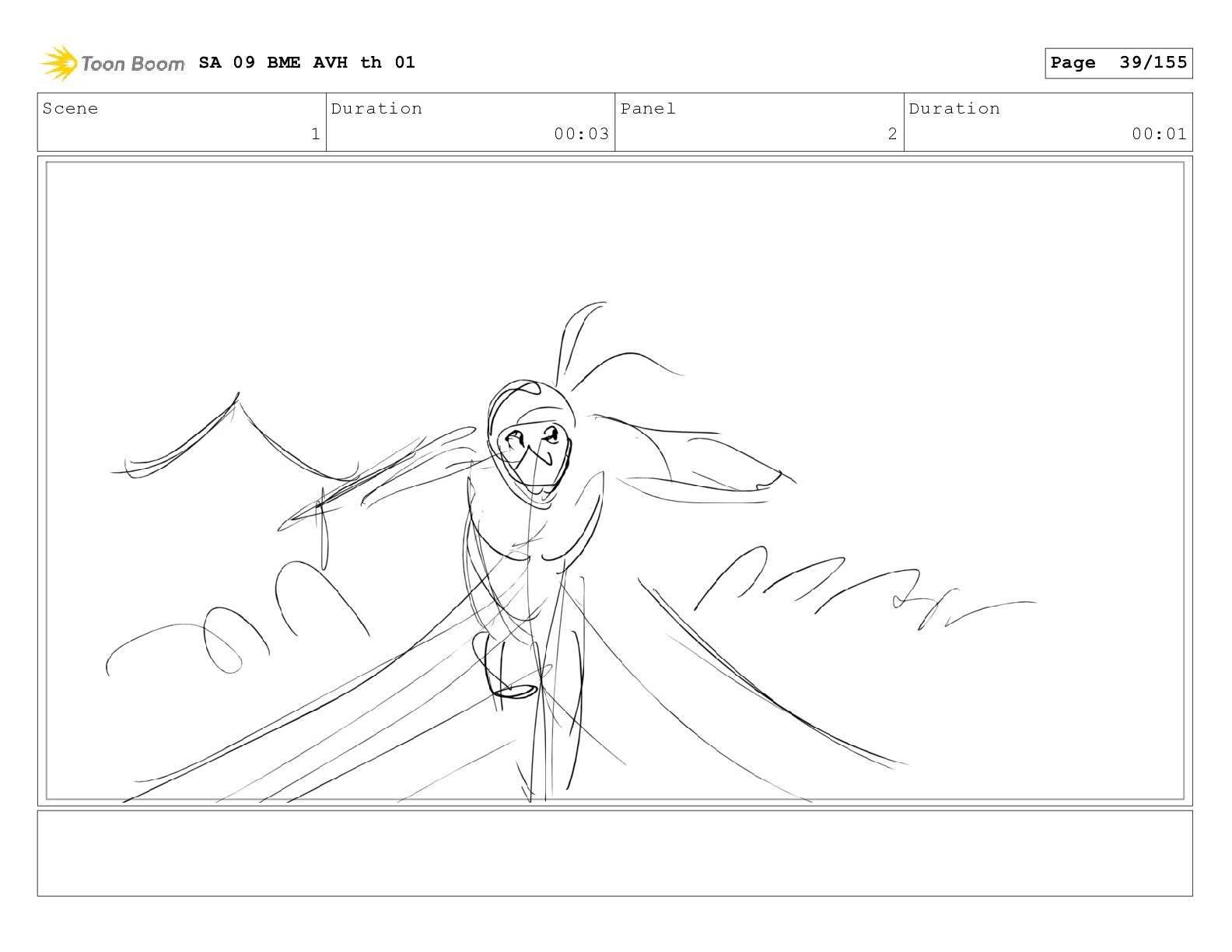Click the 'Duration' label next to Scene
Viewport: 1232px width, 952px height.
click(x=376, y=109)
